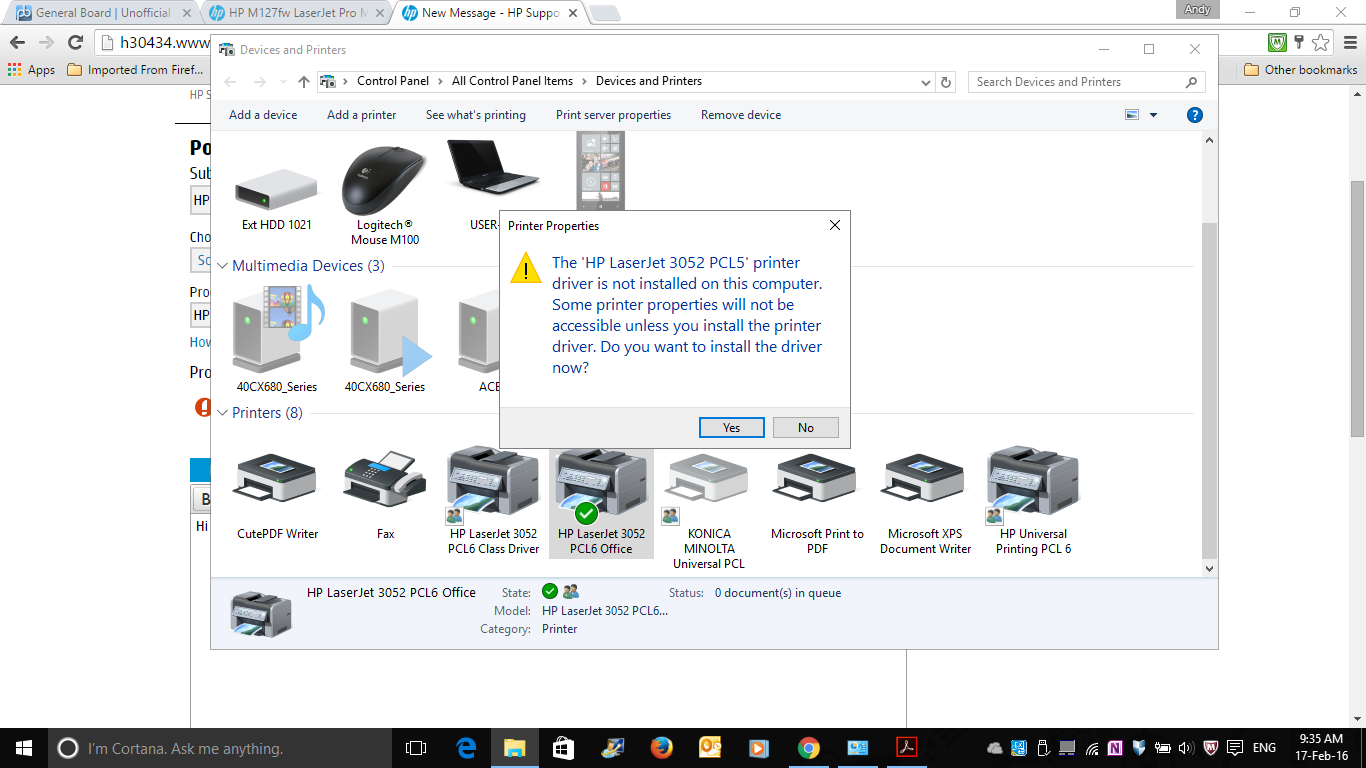Screen dimensions: 1366x768
Task: Select the CutePDF Writer printer icon
Action: pos(276,482)
